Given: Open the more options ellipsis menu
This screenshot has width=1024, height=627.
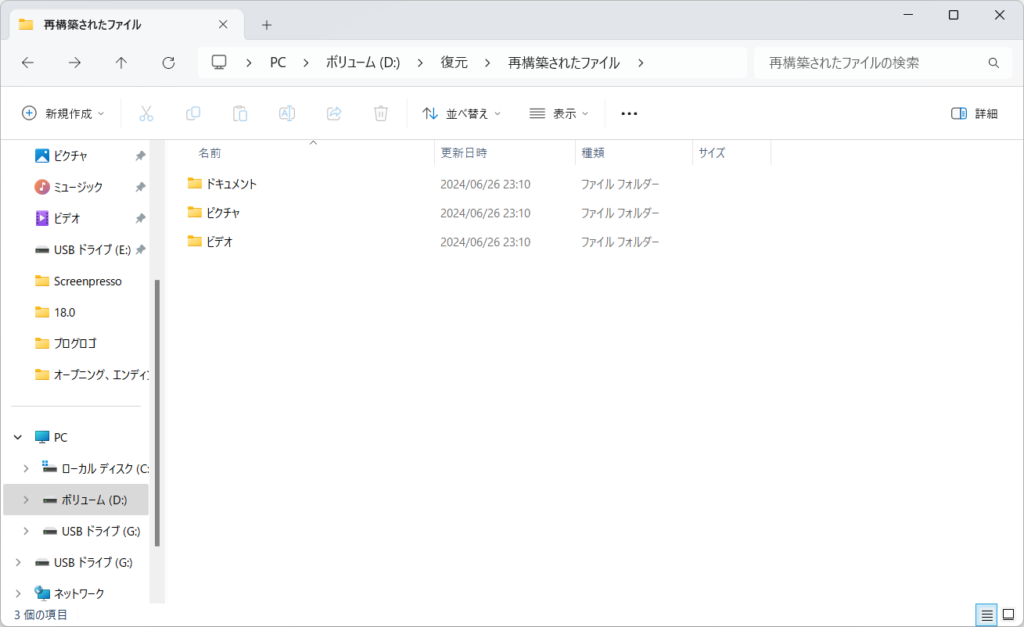Looking at the screenshot, I should pyautogui.click(x=629, y=114).
